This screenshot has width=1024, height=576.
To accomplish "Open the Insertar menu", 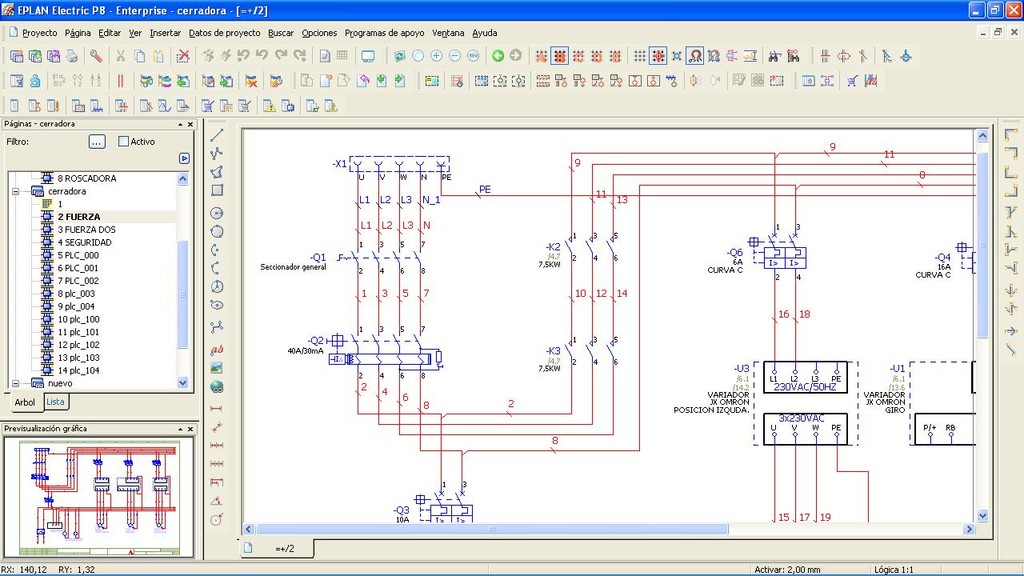I will pyautogui.click(x=165, y=32).
